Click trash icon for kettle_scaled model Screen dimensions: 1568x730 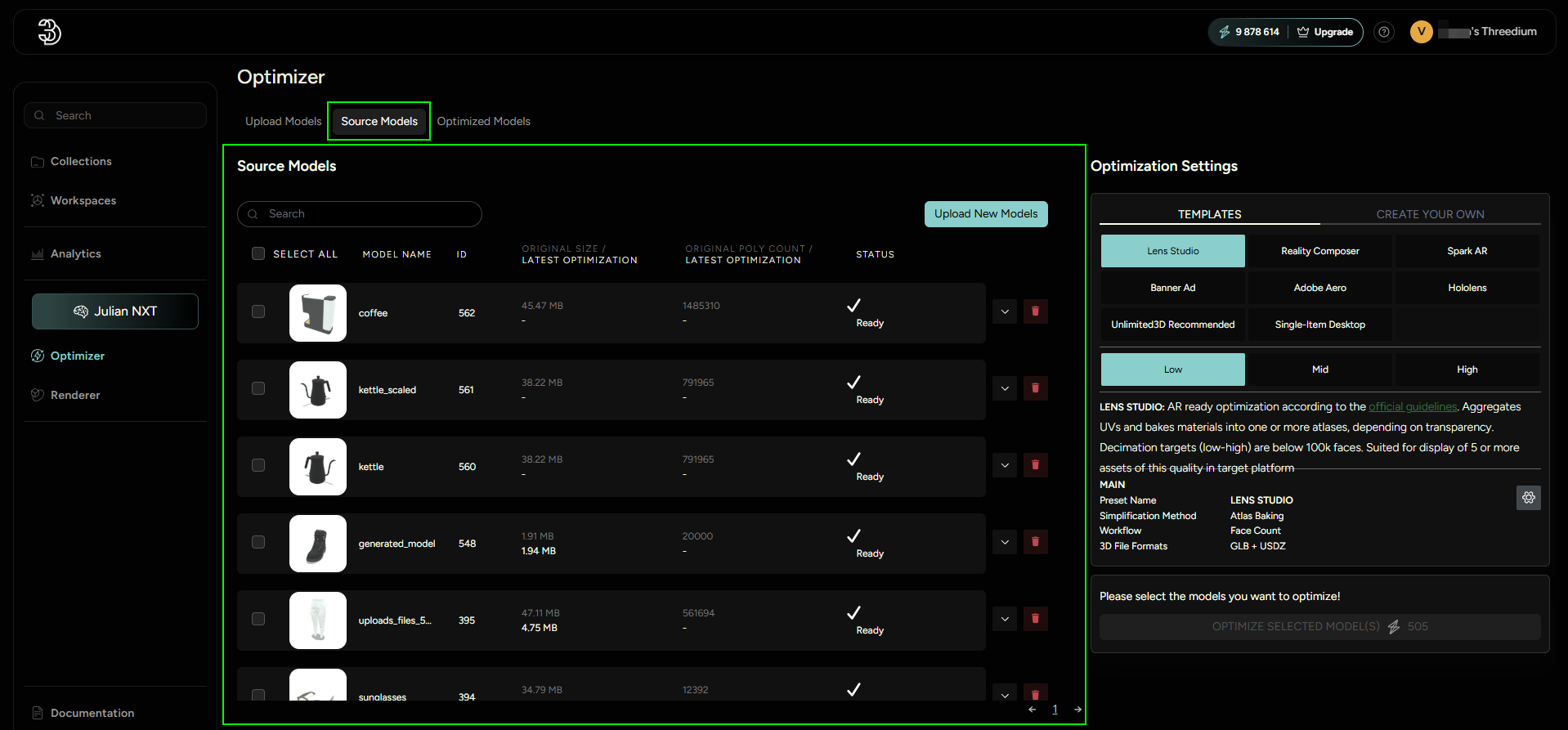click(x=1035, y=388)
